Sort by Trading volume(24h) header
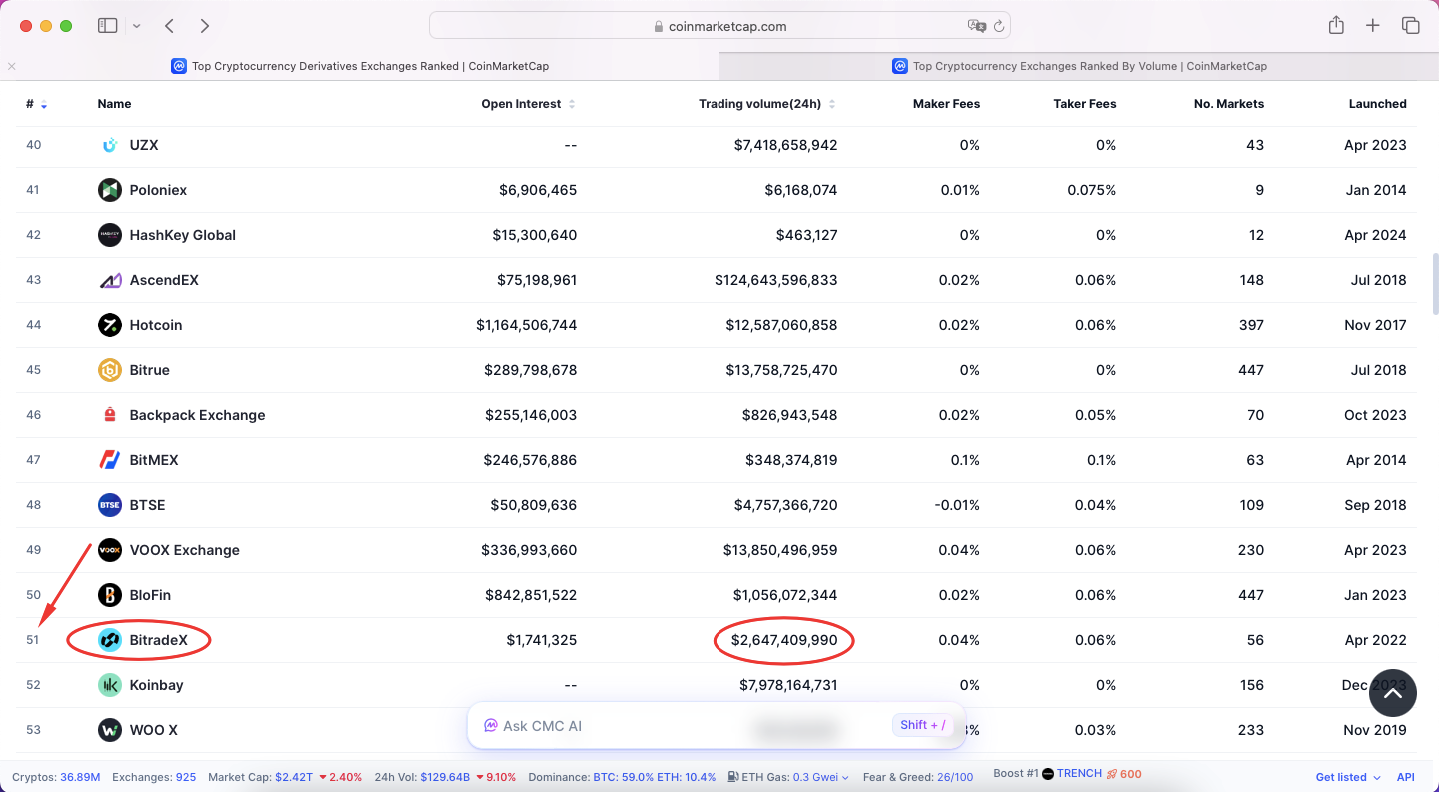This screenshot has width=1439, height=792. click(x=766, y=104)
